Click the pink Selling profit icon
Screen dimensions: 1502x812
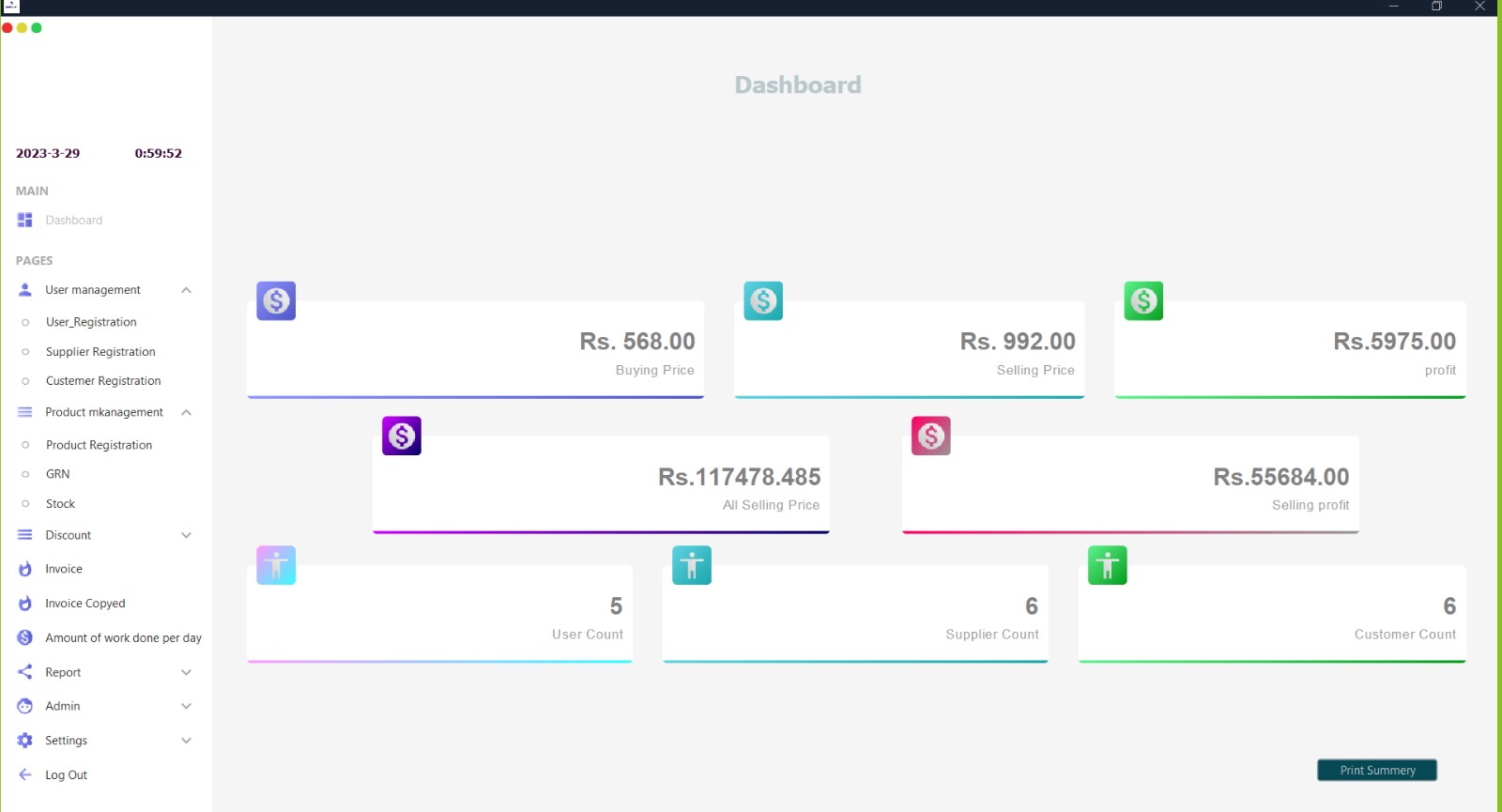click(x=931, y=436)
